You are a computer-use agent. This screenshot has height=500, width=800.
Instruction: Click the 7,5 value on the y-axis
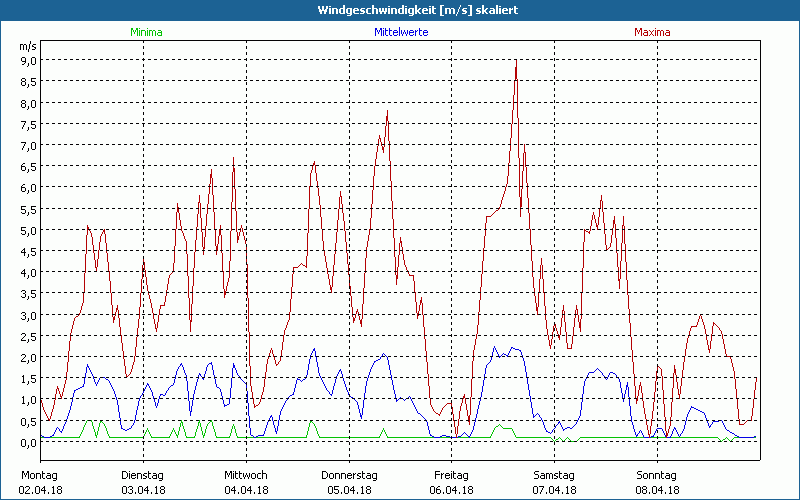tap(28, 124)
